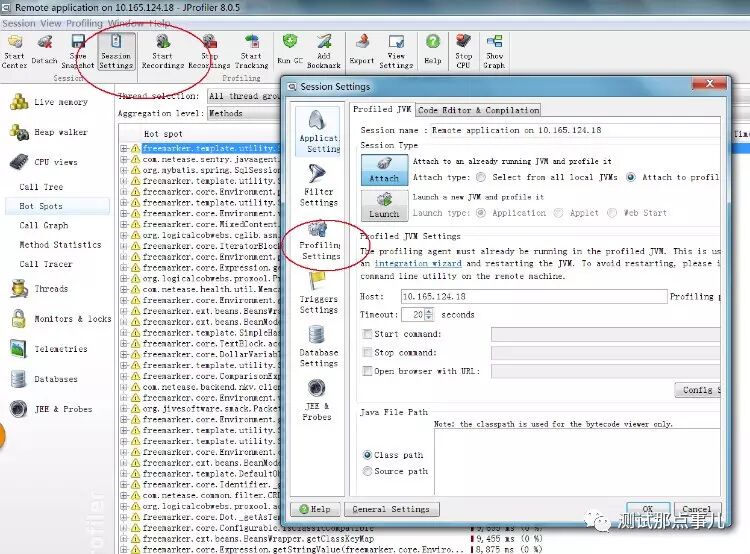Select Application Settings in dialog sidebar
The image size is (750, 554).
pos(318,132)
